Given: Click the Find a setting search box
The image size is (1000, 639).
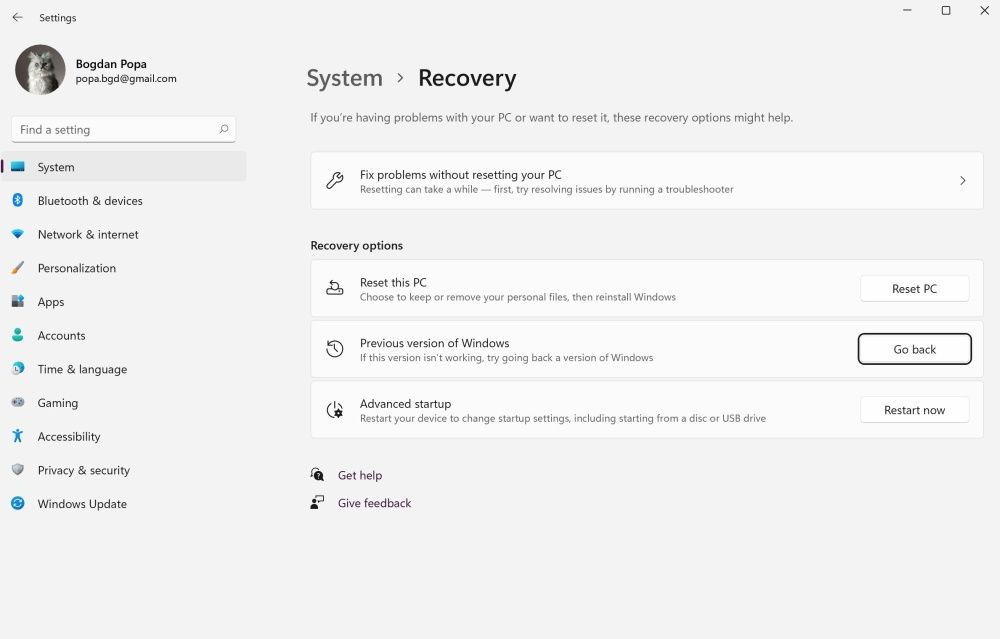Looking at the screenshot, I should 124,129.
